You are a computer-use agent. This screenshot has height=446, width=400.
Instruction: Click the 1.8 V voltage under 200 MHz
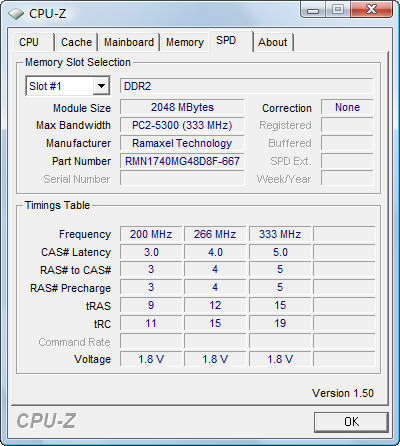pyautogui.click(x=151, y=359)
